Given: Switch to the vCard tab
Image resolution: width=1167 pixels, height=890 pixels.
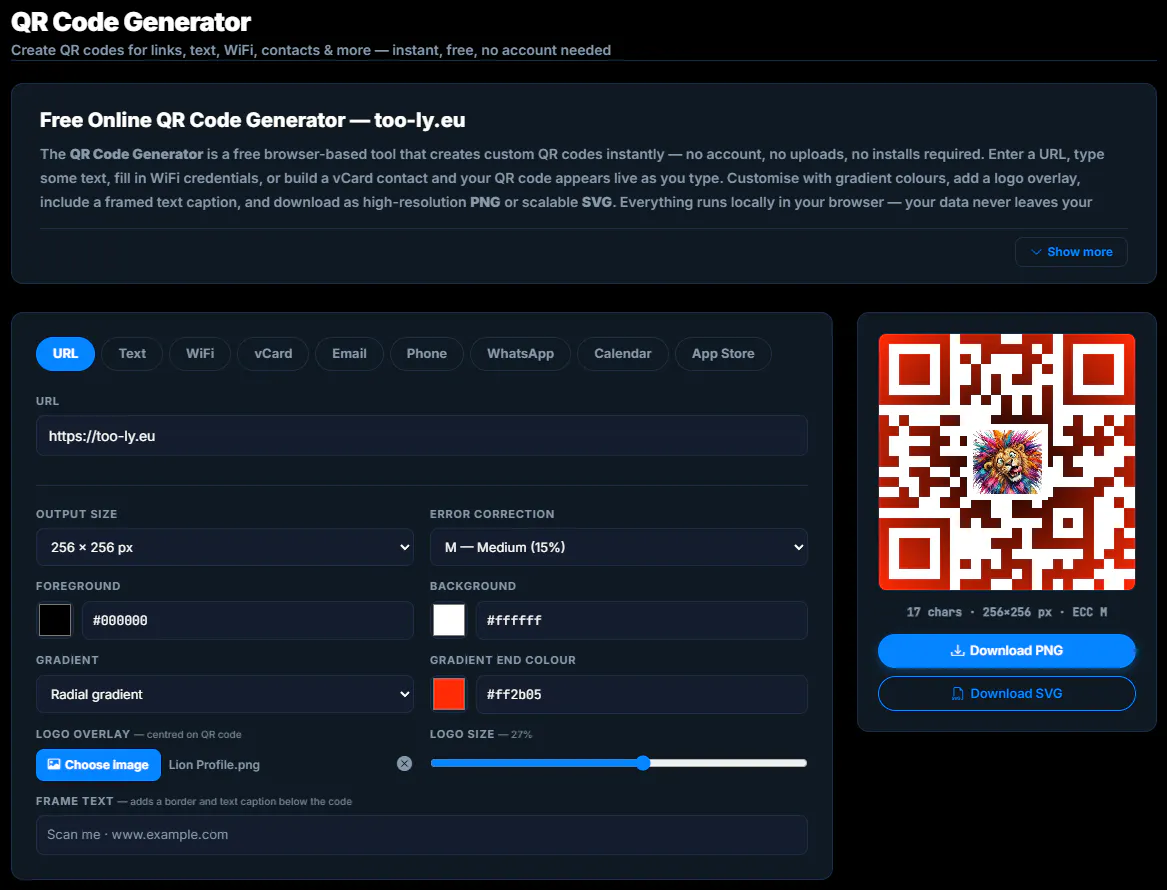Looking at the screenshot, I should [x=273, y=353].
